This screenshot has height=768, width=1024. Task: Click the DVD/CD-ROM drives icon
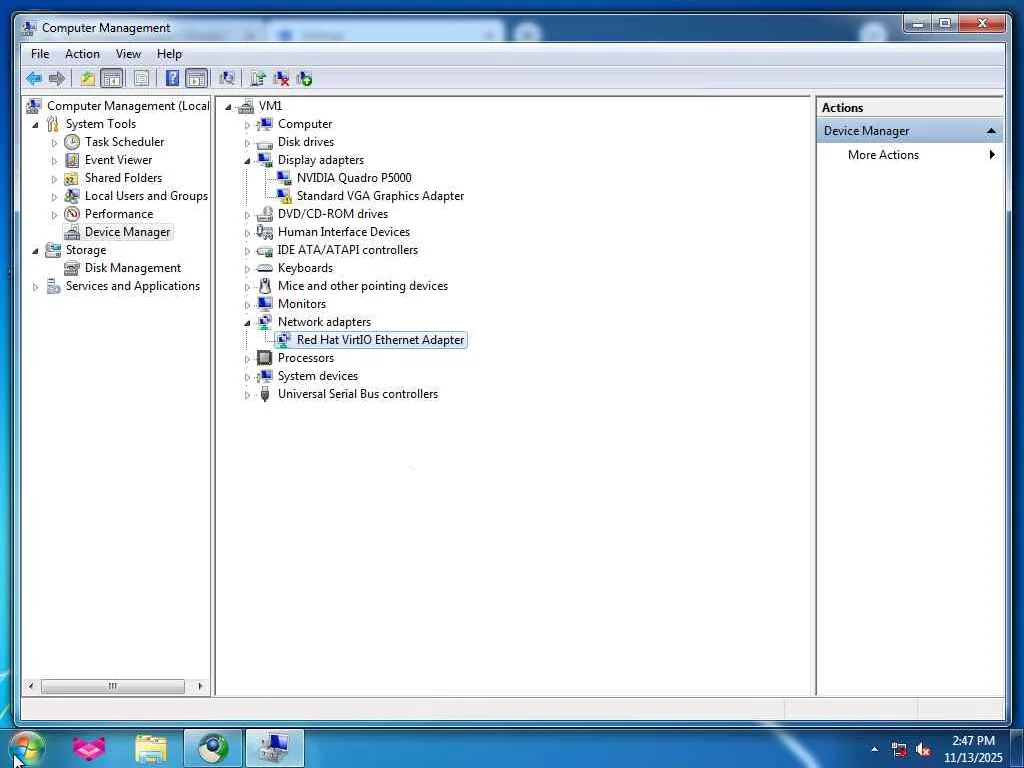pyautogui.click(x=264, y=214)
